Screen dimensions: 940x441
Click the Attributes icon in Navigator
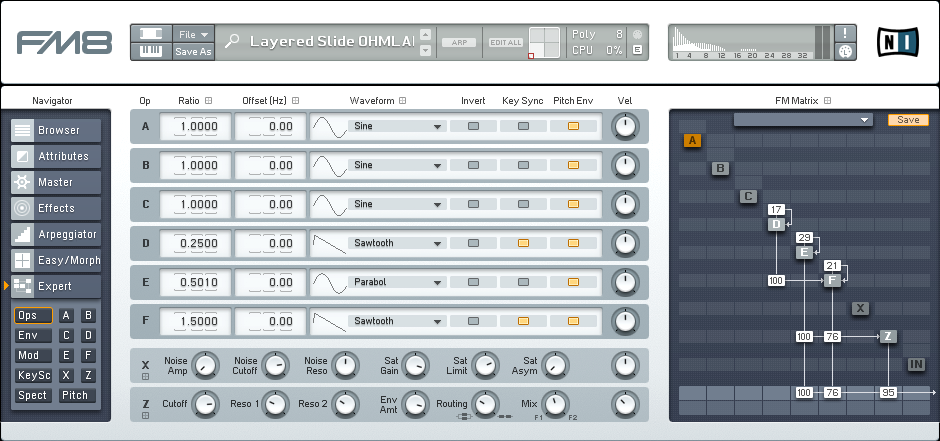click(x=23, y=156)
